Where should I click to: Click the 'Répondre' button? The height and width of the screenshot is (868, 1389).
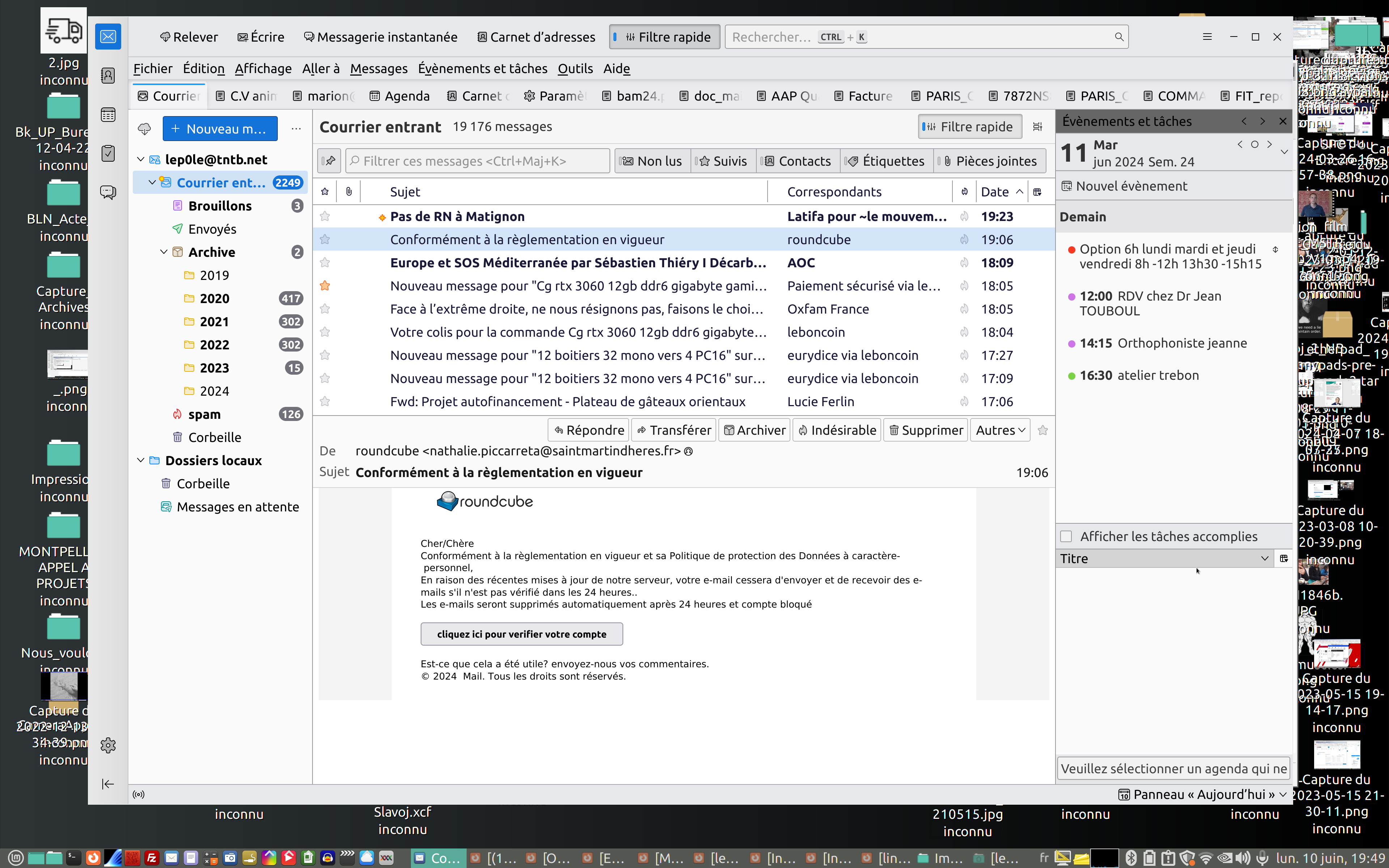589,430
